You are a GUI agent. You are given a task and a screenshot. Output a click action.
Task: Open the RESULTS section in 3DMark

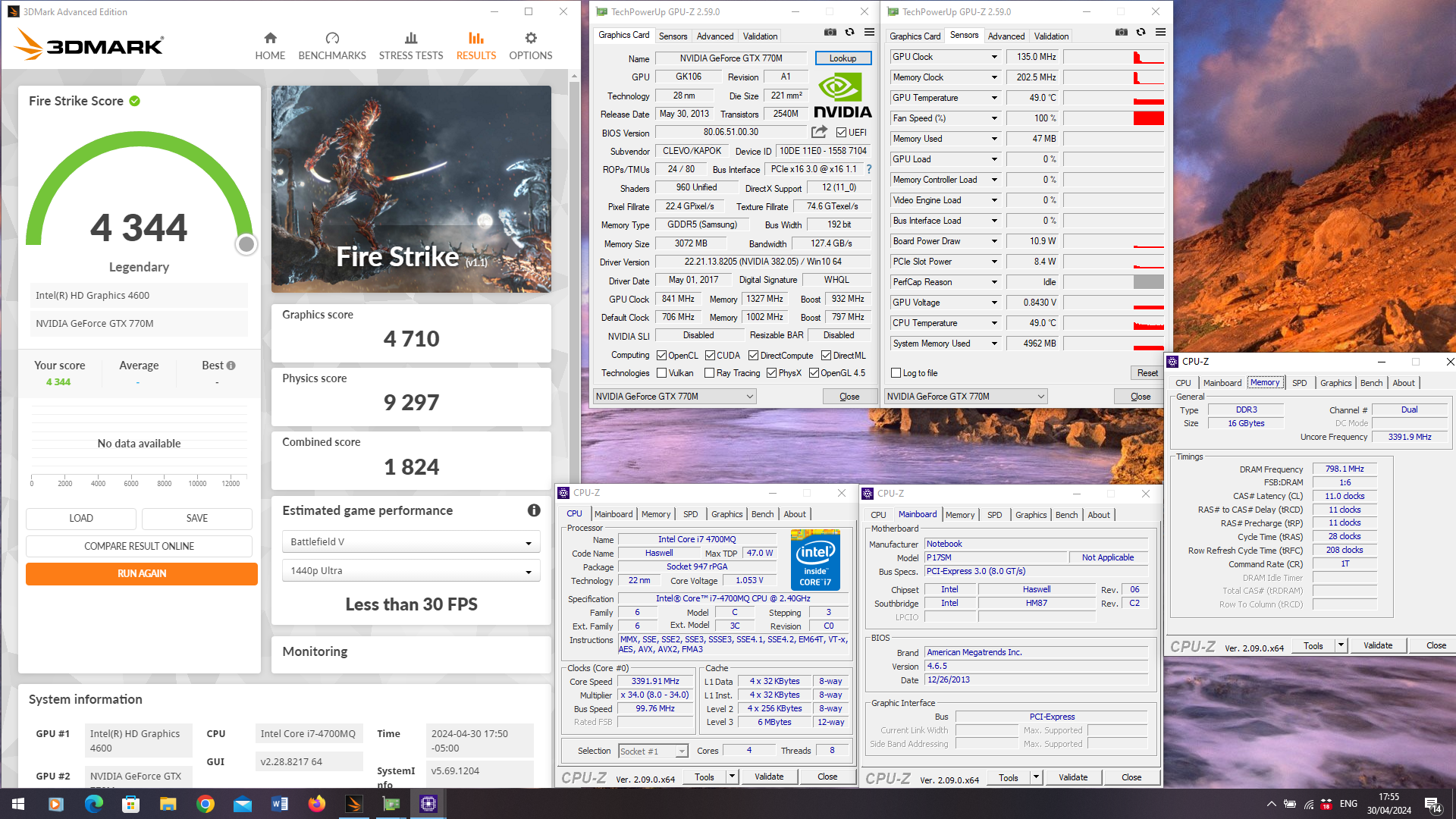coord(476,46)
